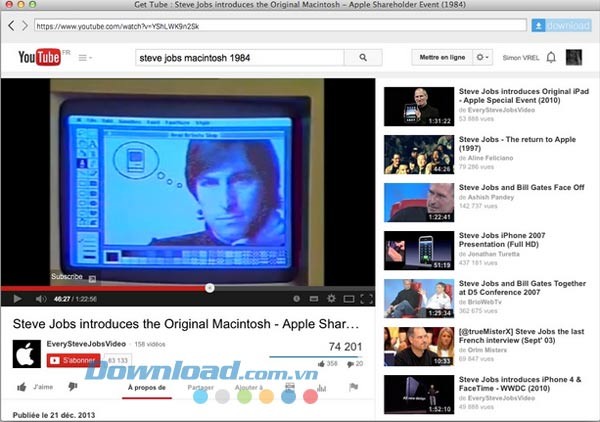Click the 74 201 view count

(x=345, y=347)
